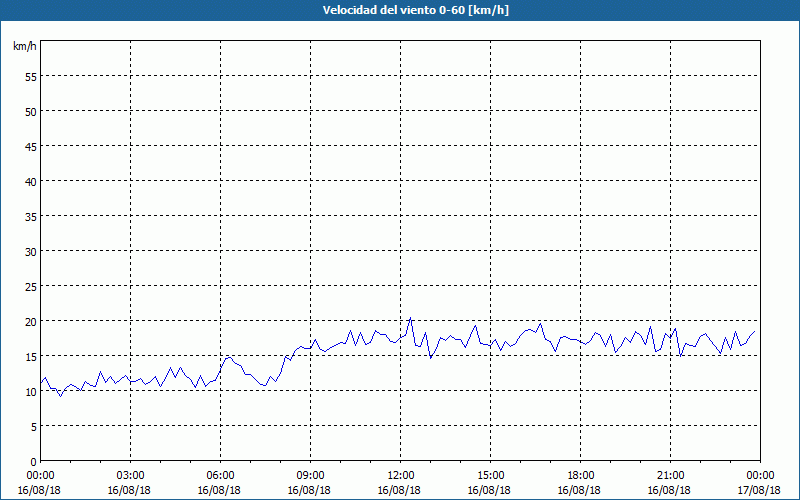
Task: Select the 21:00 time label
Action: click(671, 475)
